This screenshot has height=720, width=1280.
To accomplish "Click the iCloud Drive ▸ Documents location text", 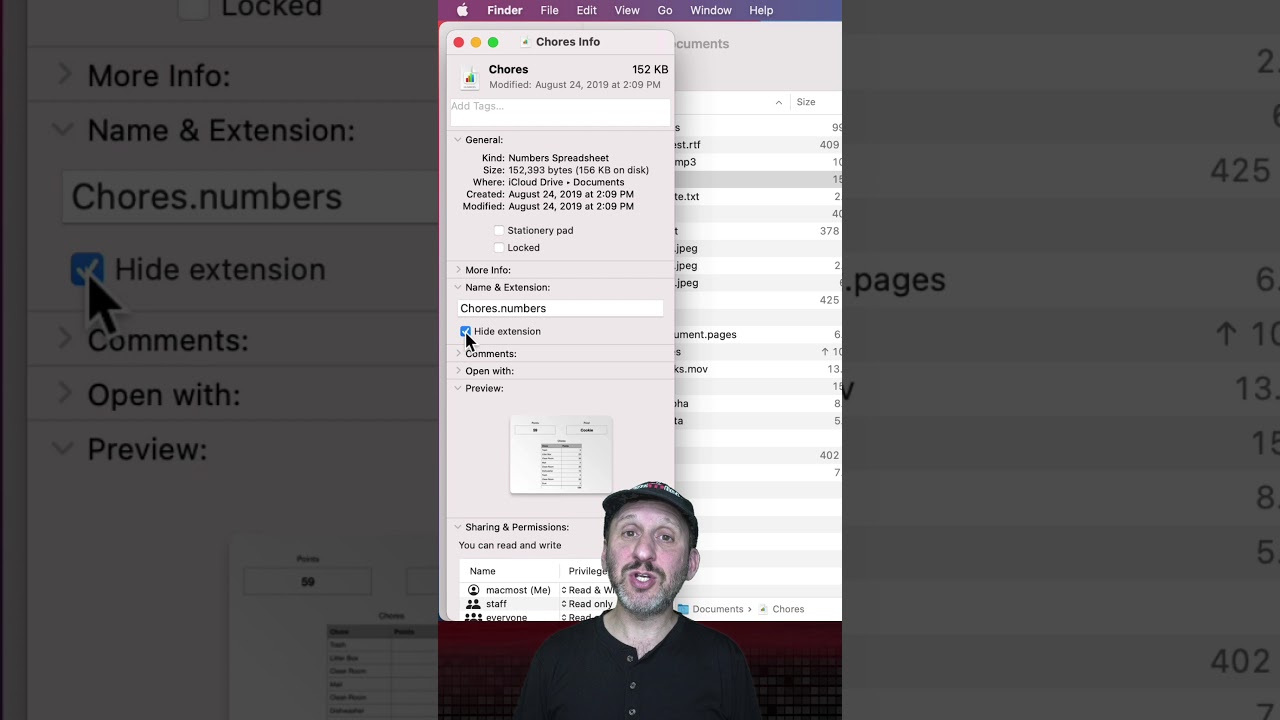I will [x=566, y=182].
